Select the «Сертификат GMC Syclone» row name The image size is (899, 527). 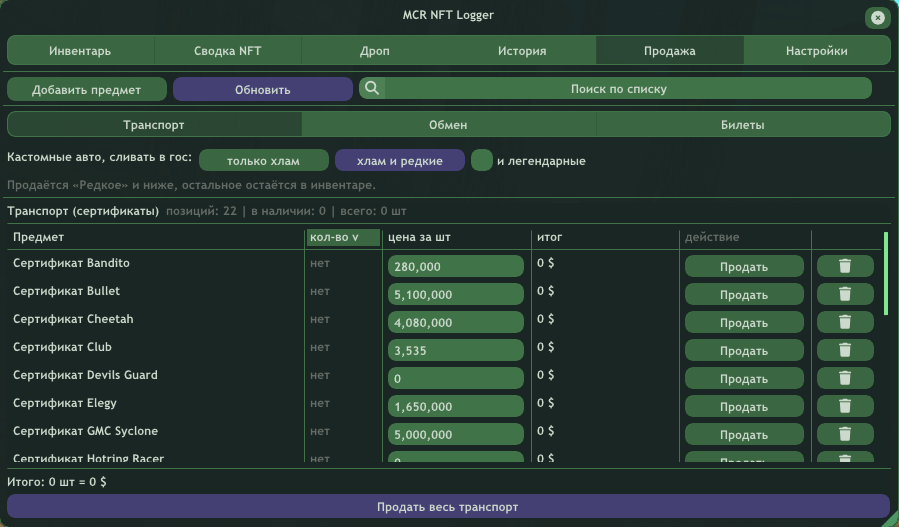pyautogui.click(x=85, y=431)
